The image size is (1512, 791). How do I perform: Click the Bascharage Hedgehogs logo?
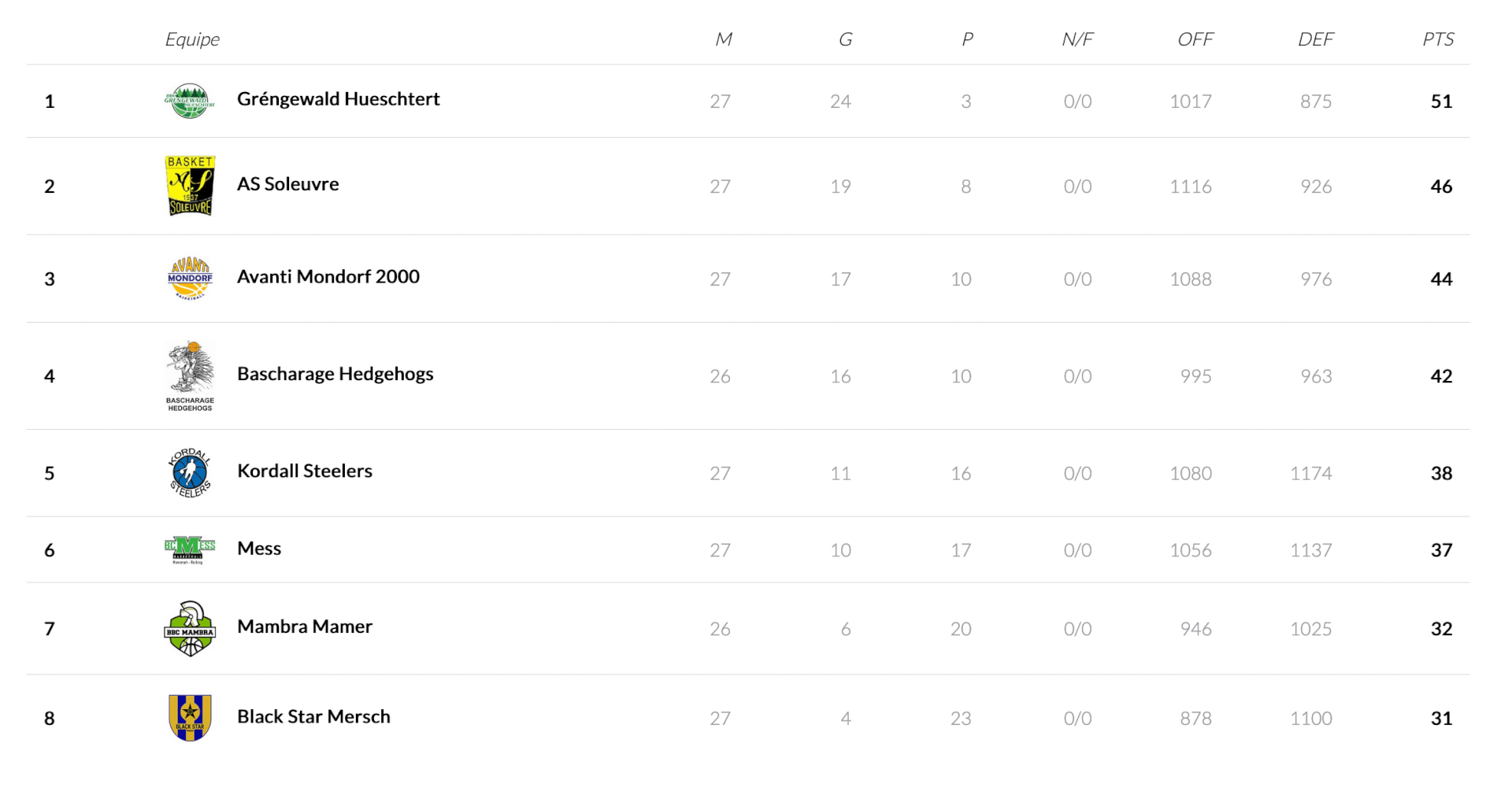[189, 375]
